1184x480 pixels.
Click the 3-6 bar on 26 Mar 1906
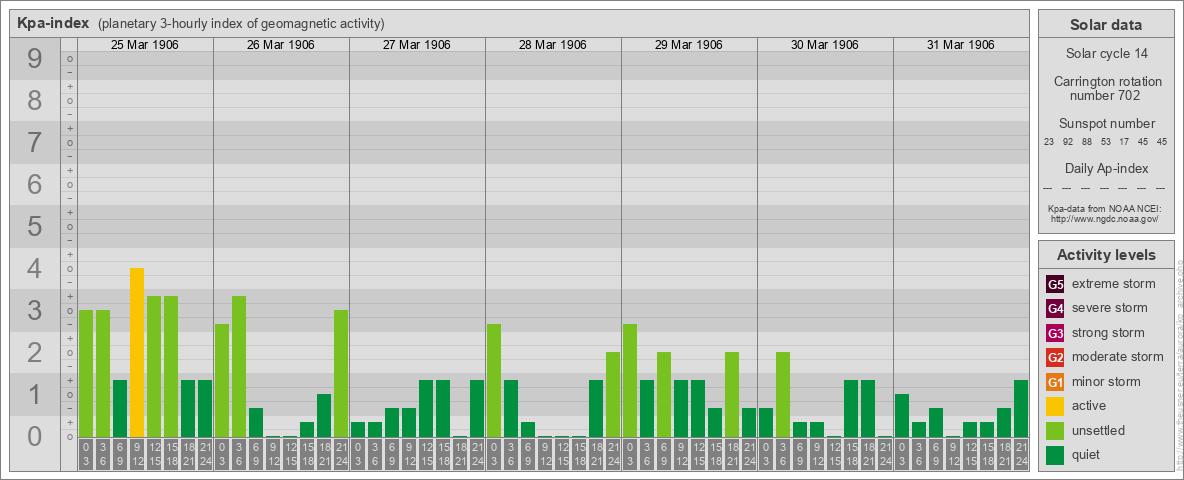point(239,367)
